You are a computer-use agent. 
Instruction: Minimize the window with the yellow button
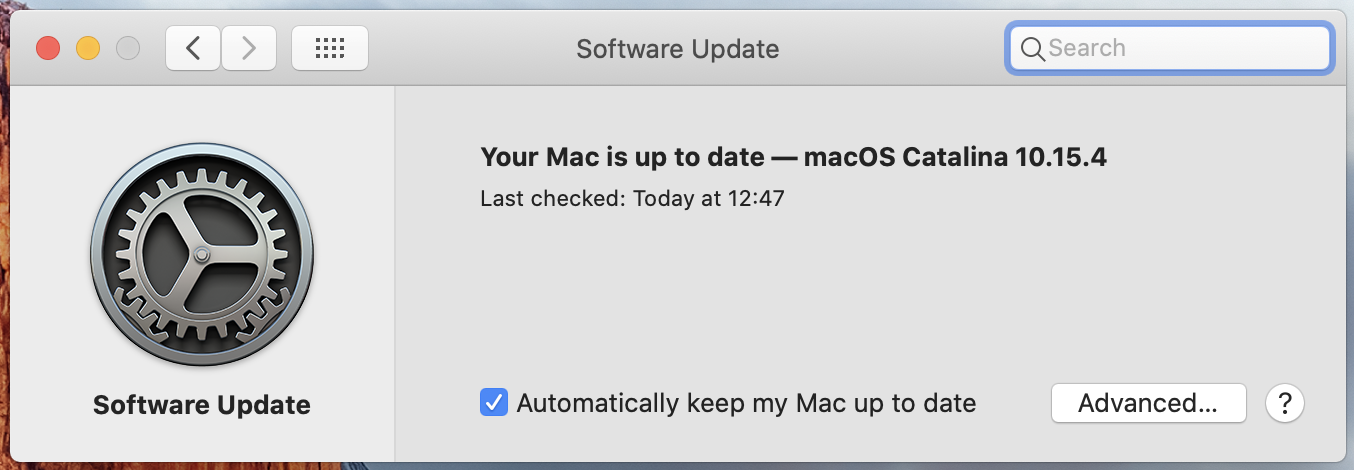point(88,48)
